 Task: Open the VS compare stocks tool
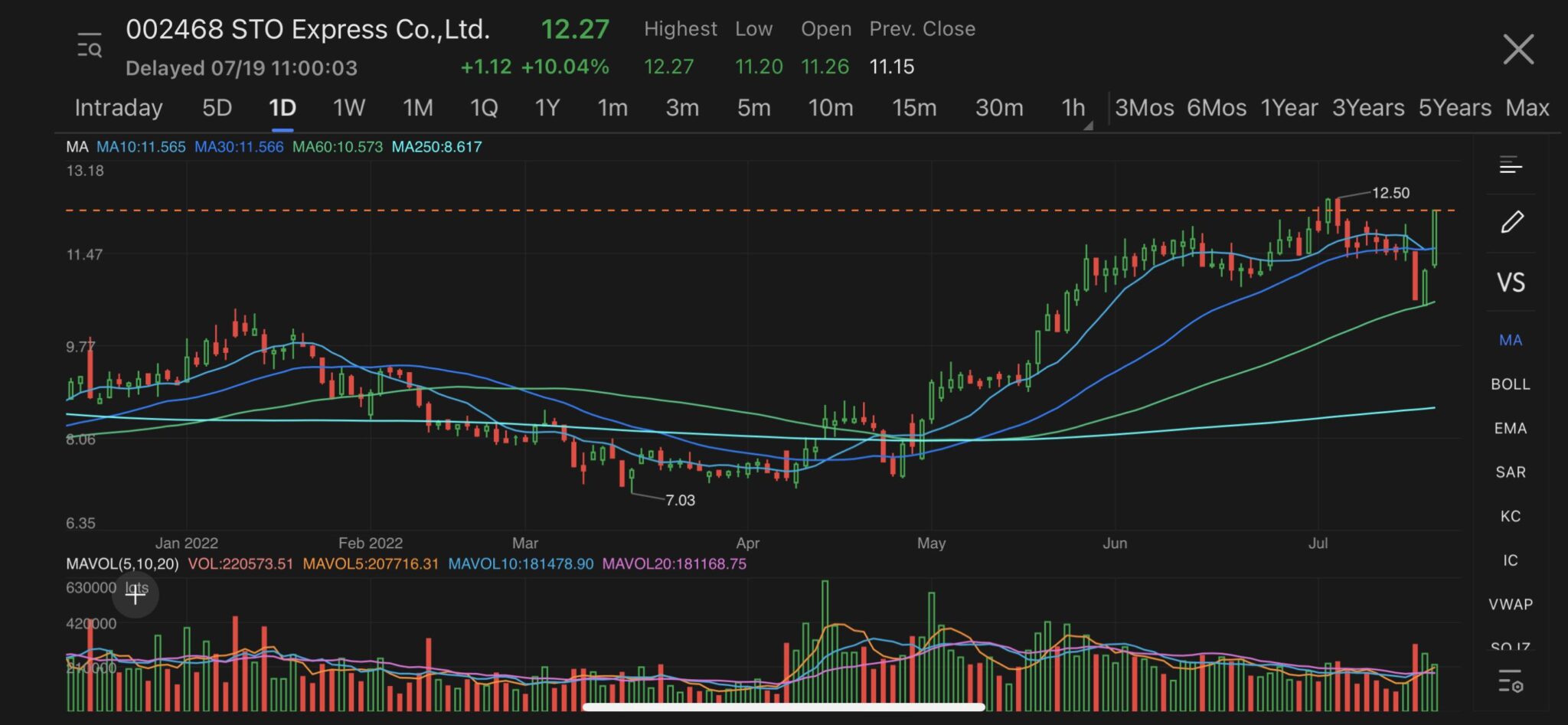(1511, 282)
